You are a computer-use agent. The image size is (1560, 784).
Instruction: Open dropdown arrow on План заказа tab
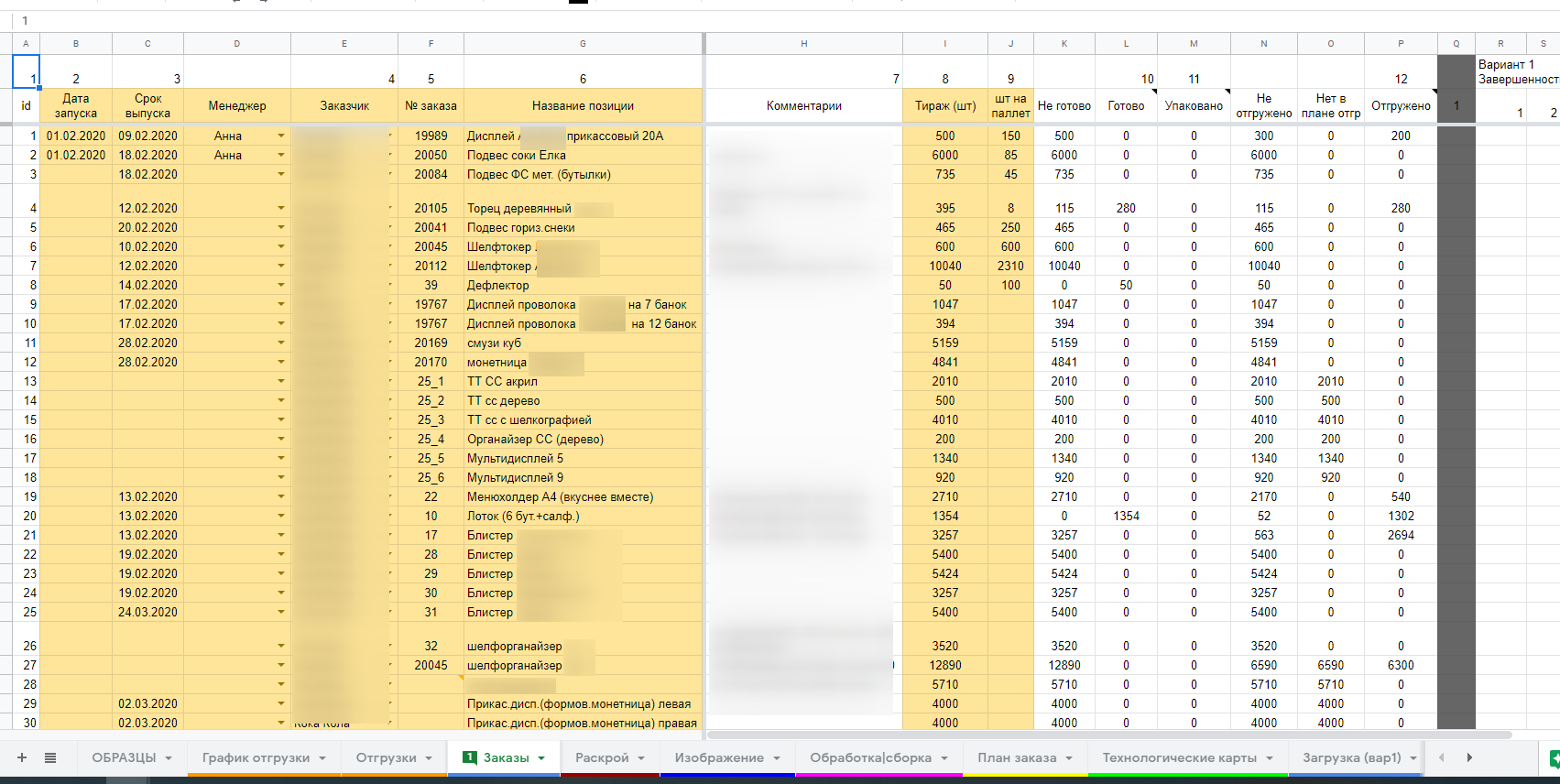(x=1069, y=758)
